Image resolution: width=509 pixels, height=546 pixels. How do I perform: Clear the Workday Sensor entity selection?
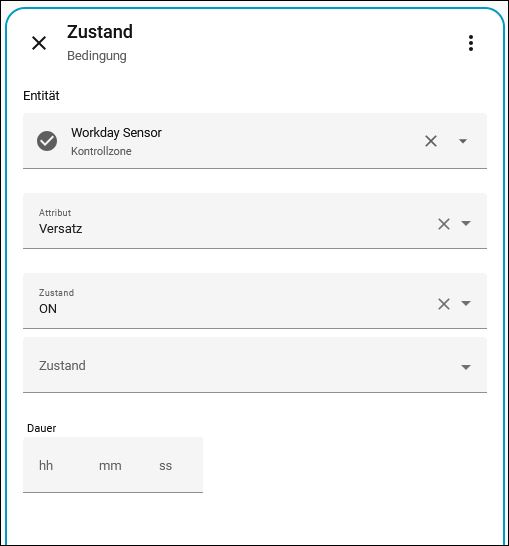click(431, 141)
